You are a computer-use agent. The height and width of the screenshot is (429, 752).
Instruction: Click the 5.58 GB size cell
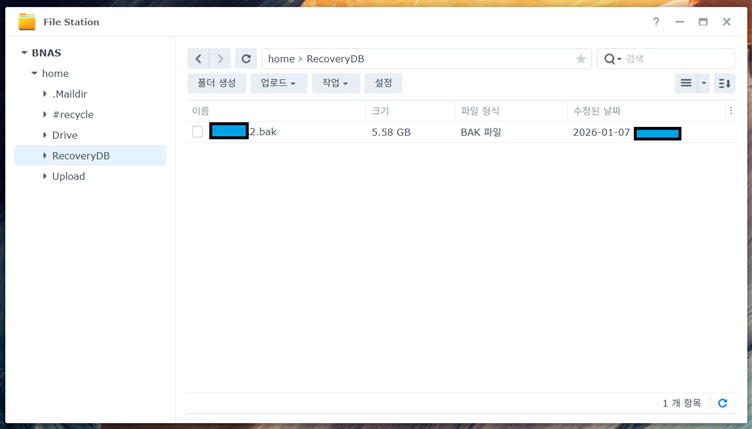391,132
